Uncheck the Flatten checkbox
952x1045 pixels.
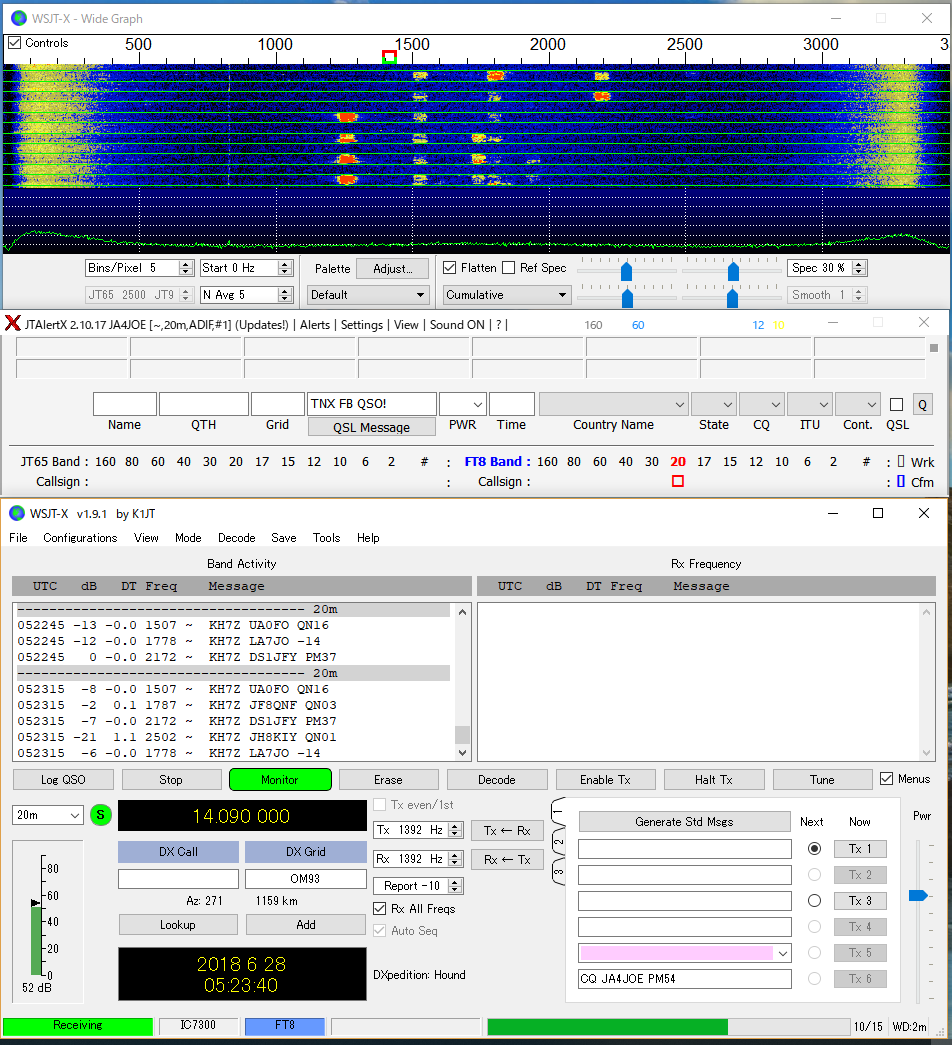[x=450, y=268]
